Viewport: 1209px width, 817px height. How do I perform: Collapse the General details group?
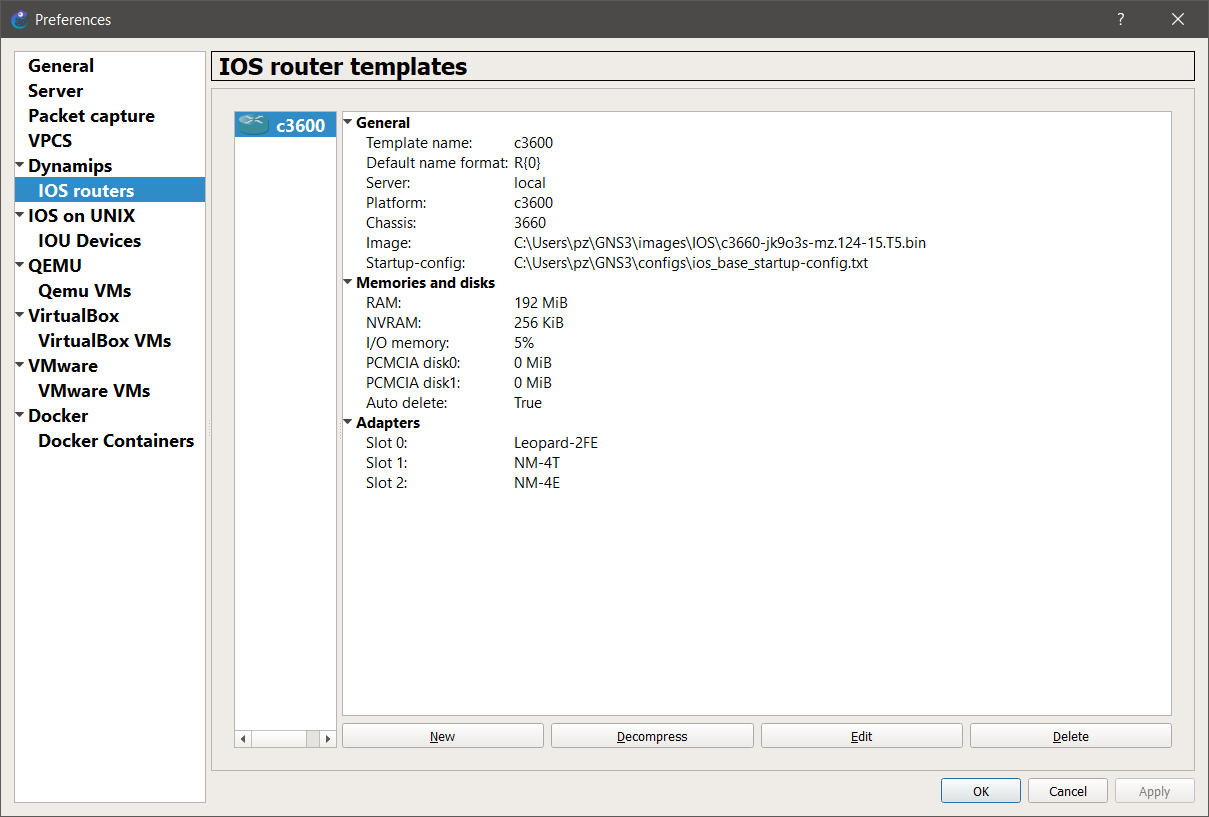348,122
